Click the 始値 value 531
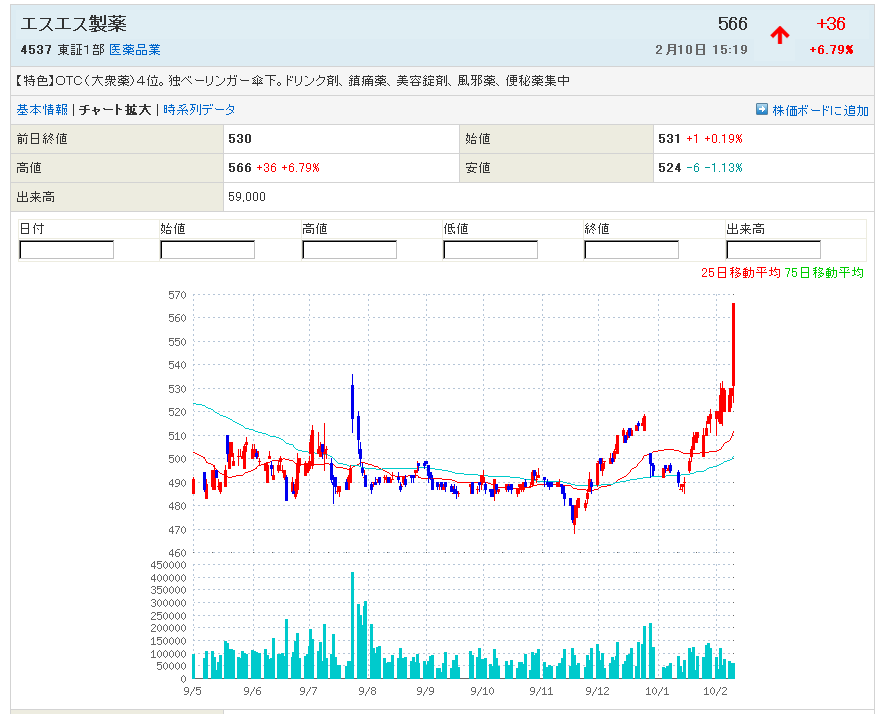884x714 pixels. pyautogui.click(x=669, y=139)
